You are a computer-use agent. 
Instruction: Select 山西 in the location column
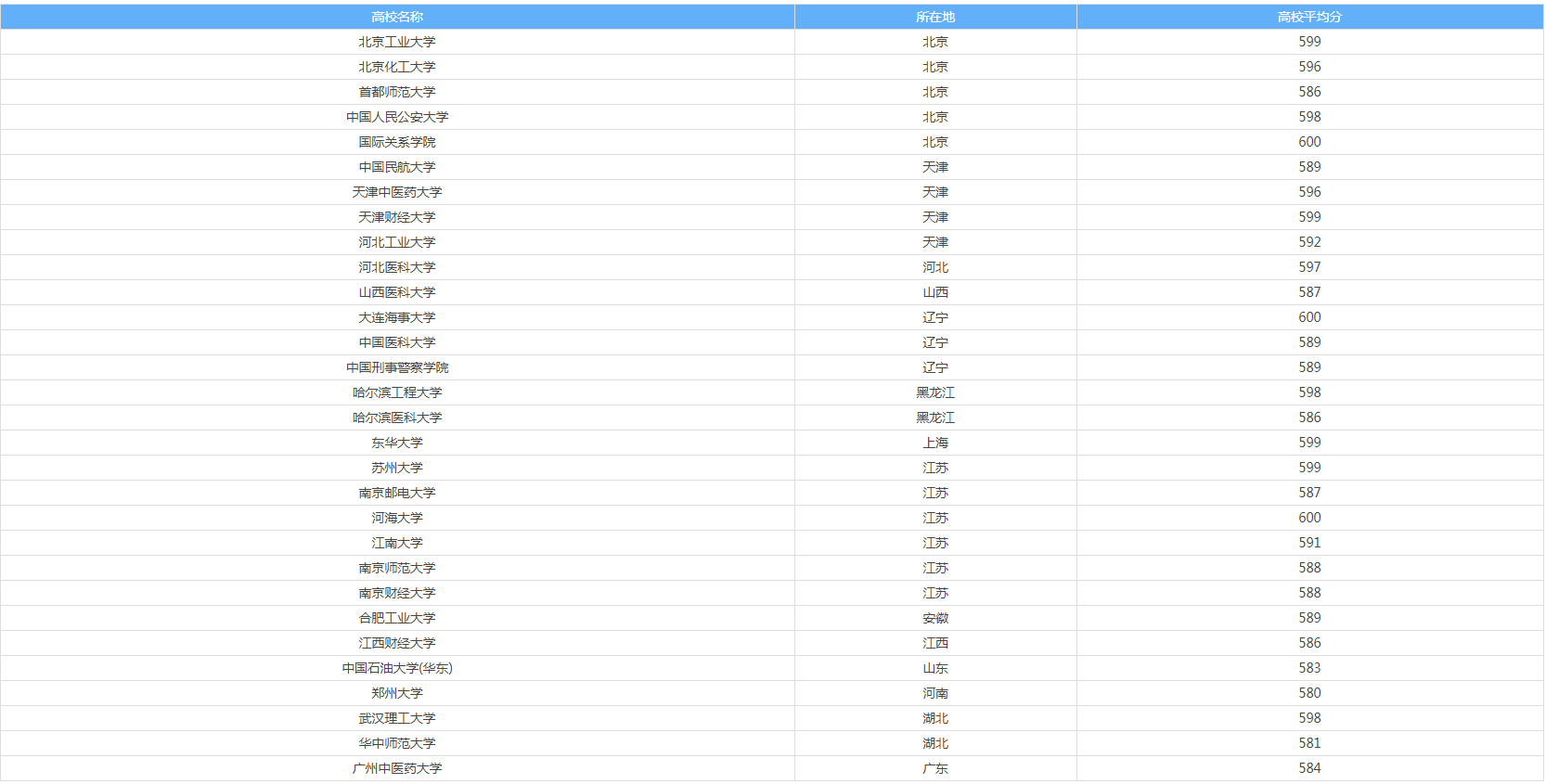point(935,292)
